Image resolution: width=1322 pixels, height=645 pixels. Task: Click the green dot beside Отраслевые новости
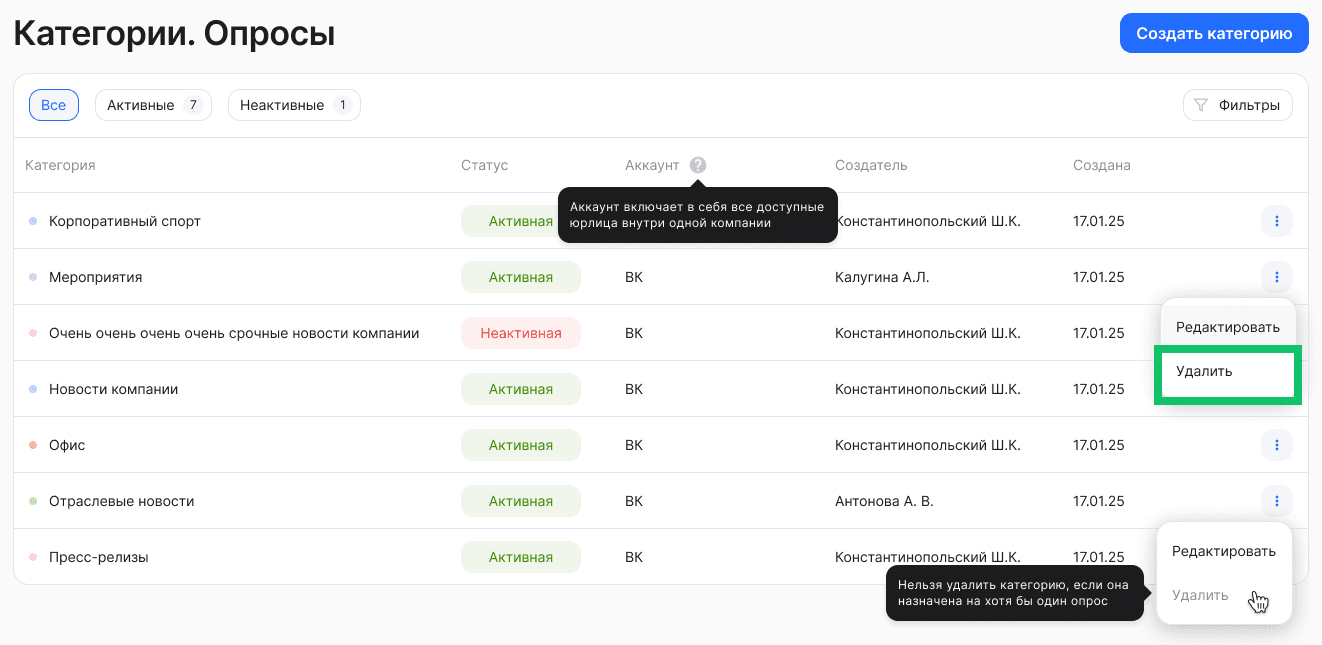33,501
